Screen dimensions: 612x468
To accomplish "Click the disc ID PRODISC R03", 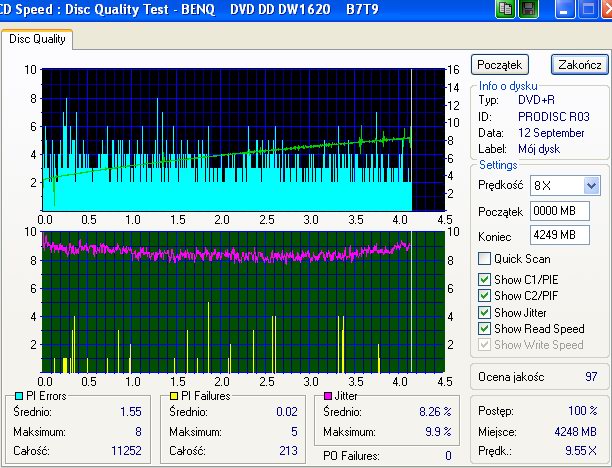I will click(x=553, y=117).
